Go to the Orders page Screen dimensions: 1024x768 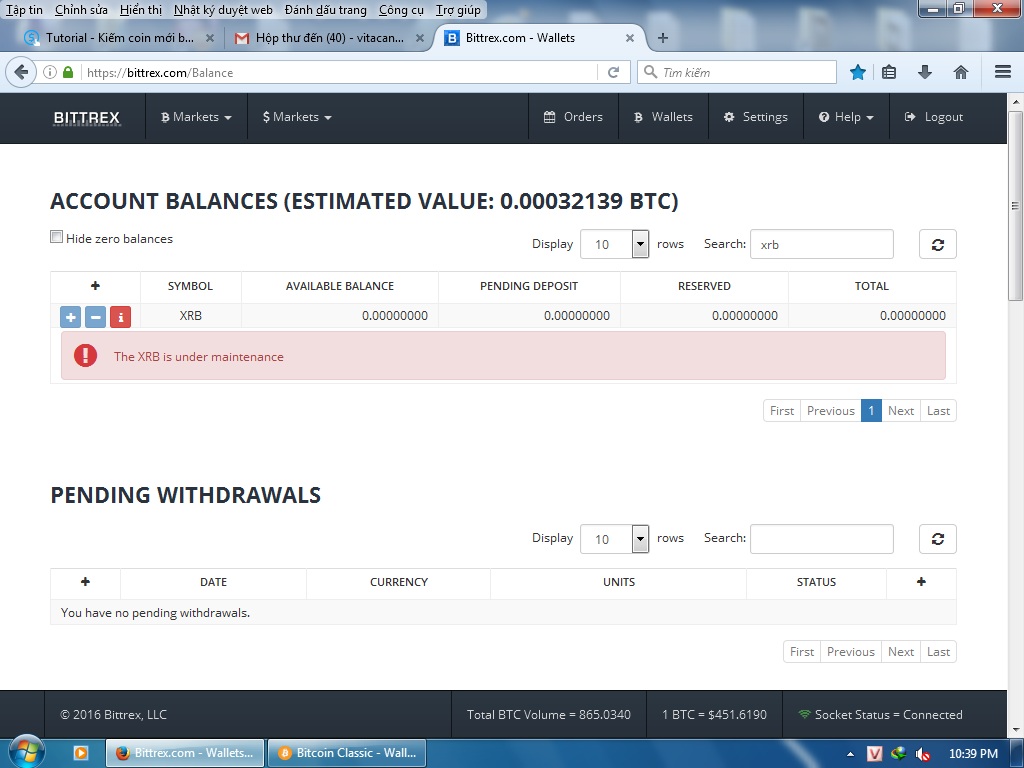coord(573,117)
